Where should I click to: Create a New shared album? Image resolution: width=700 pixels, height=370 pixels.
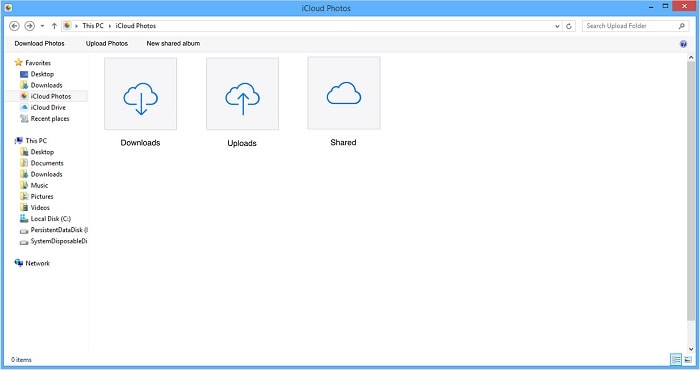click(x=173, y=43)
